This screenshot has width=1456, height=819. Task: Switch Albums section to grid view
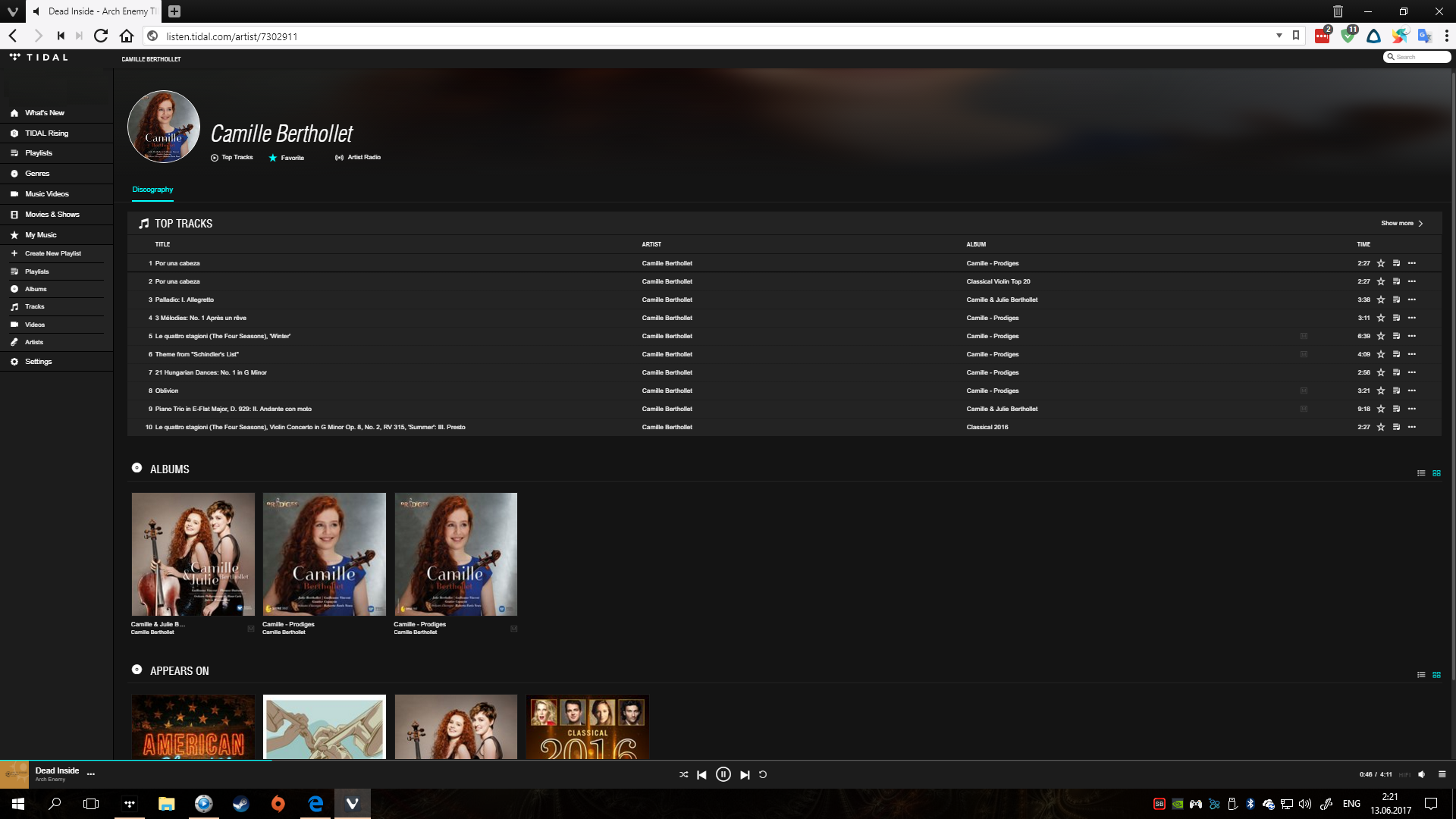click(x=1436, y=473)
